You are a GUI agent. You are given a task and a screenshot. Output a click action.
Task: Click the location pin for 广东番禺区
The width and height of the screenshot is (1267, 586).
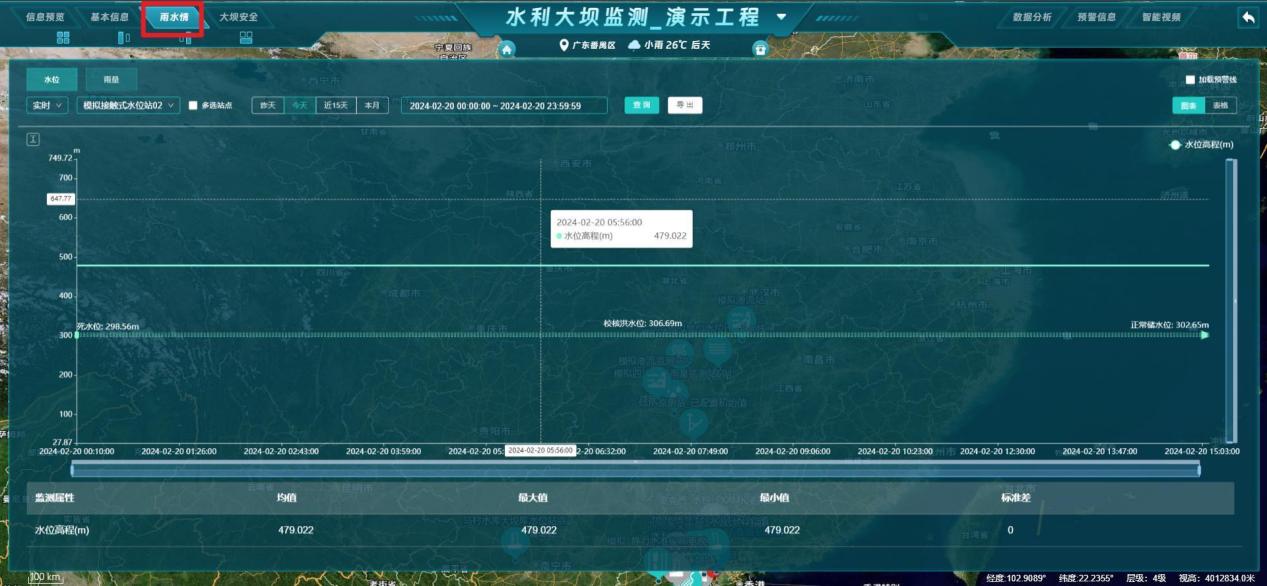click(564, 46)
